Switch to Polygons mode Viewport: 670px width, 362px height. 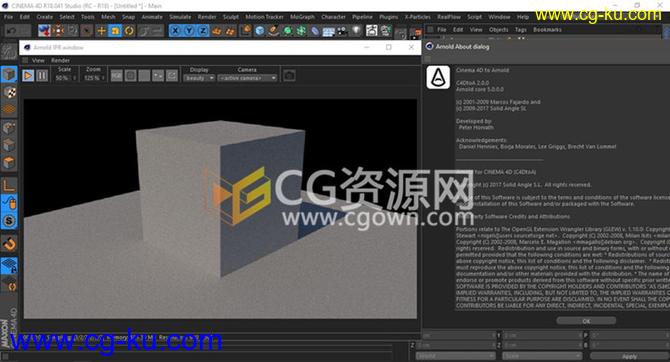(9, 162)
